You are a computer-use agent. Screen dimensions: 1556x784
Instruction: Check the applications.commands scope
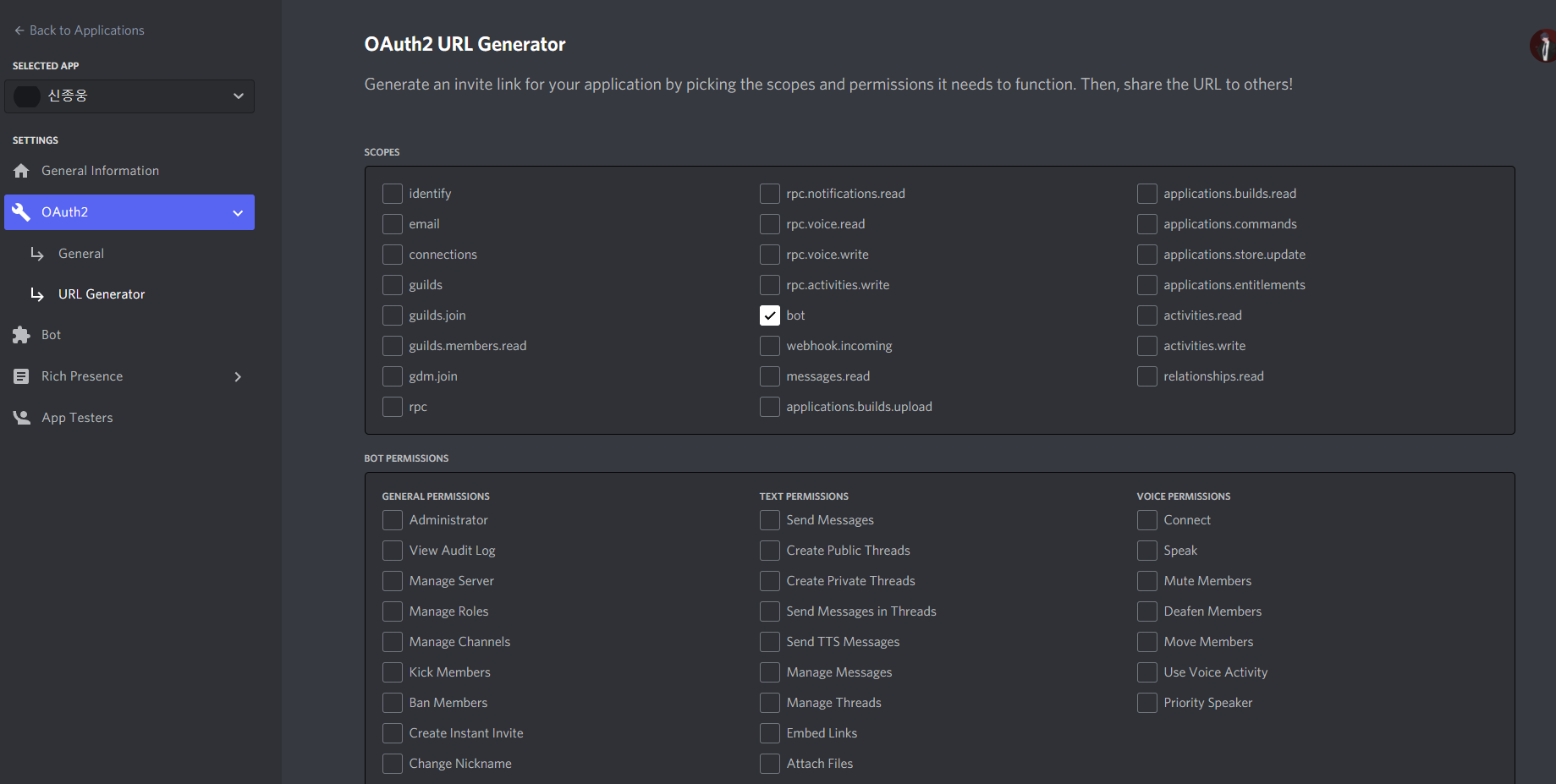pyautogui.click(x=1147, y=224)
